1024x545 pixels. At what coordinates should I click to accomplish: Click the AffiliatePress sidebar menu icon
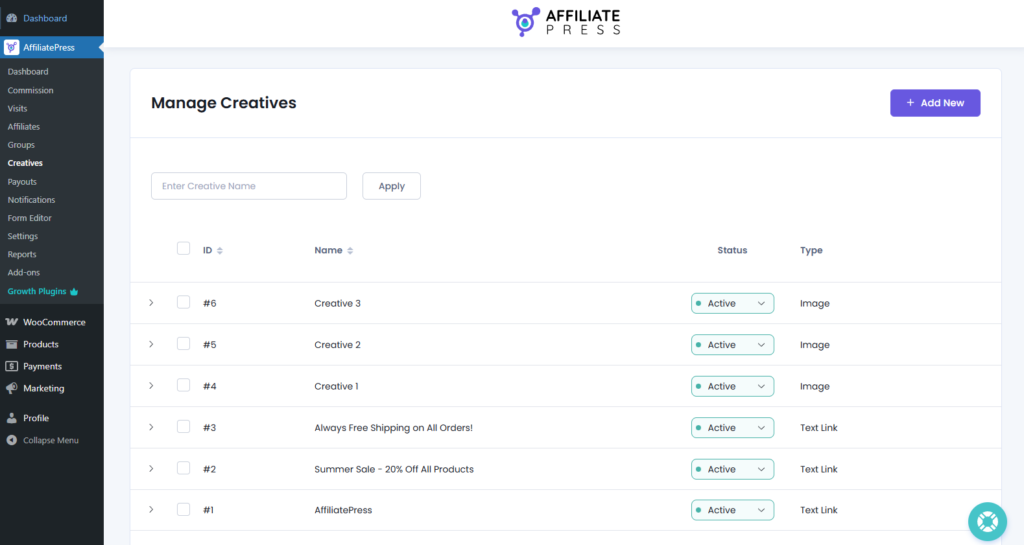pos(11,47)
